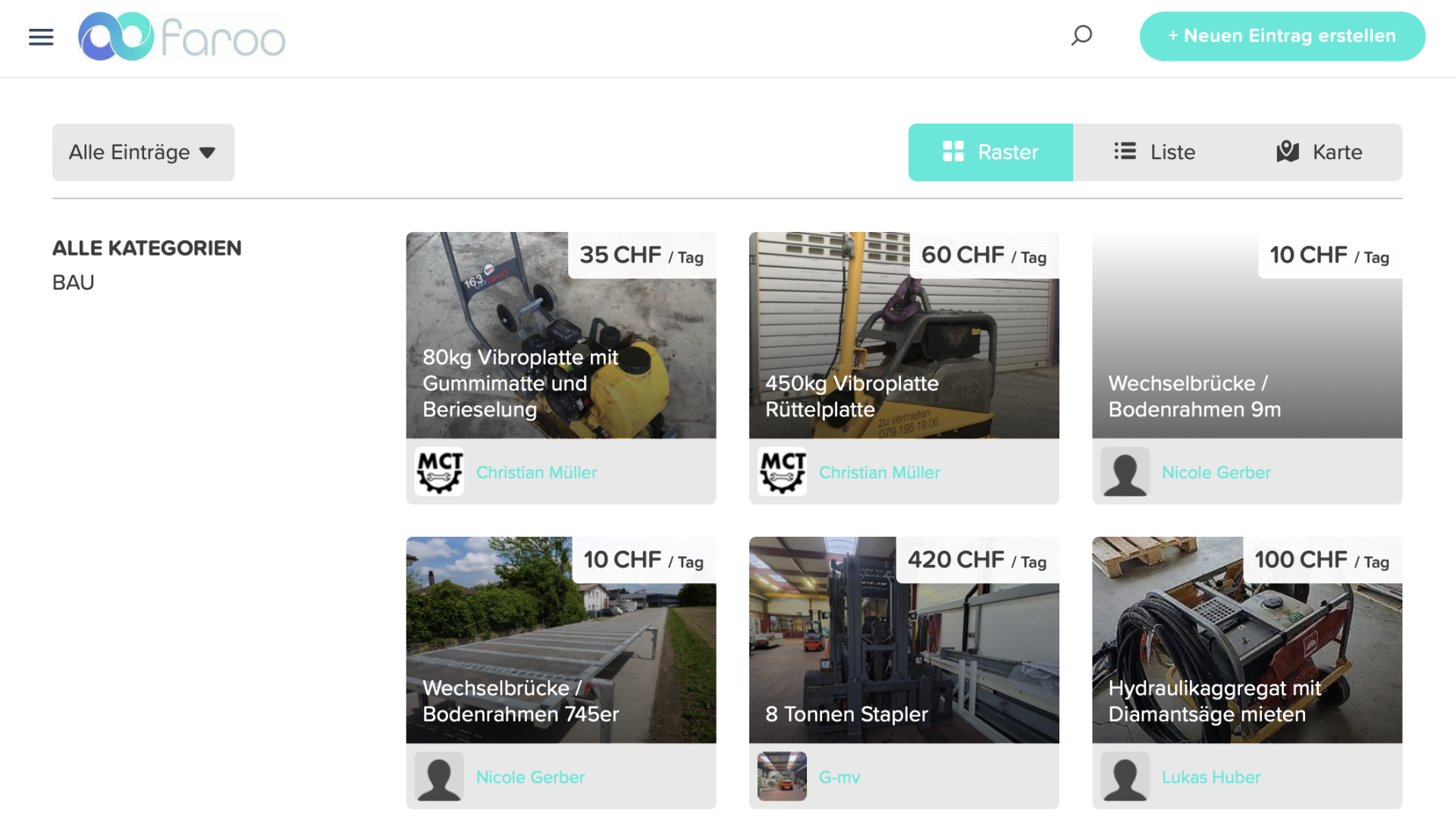The height and width of the screenshot is (825, 1456).
Task: Open the G-mv profile link
Action: click(839, 777)
